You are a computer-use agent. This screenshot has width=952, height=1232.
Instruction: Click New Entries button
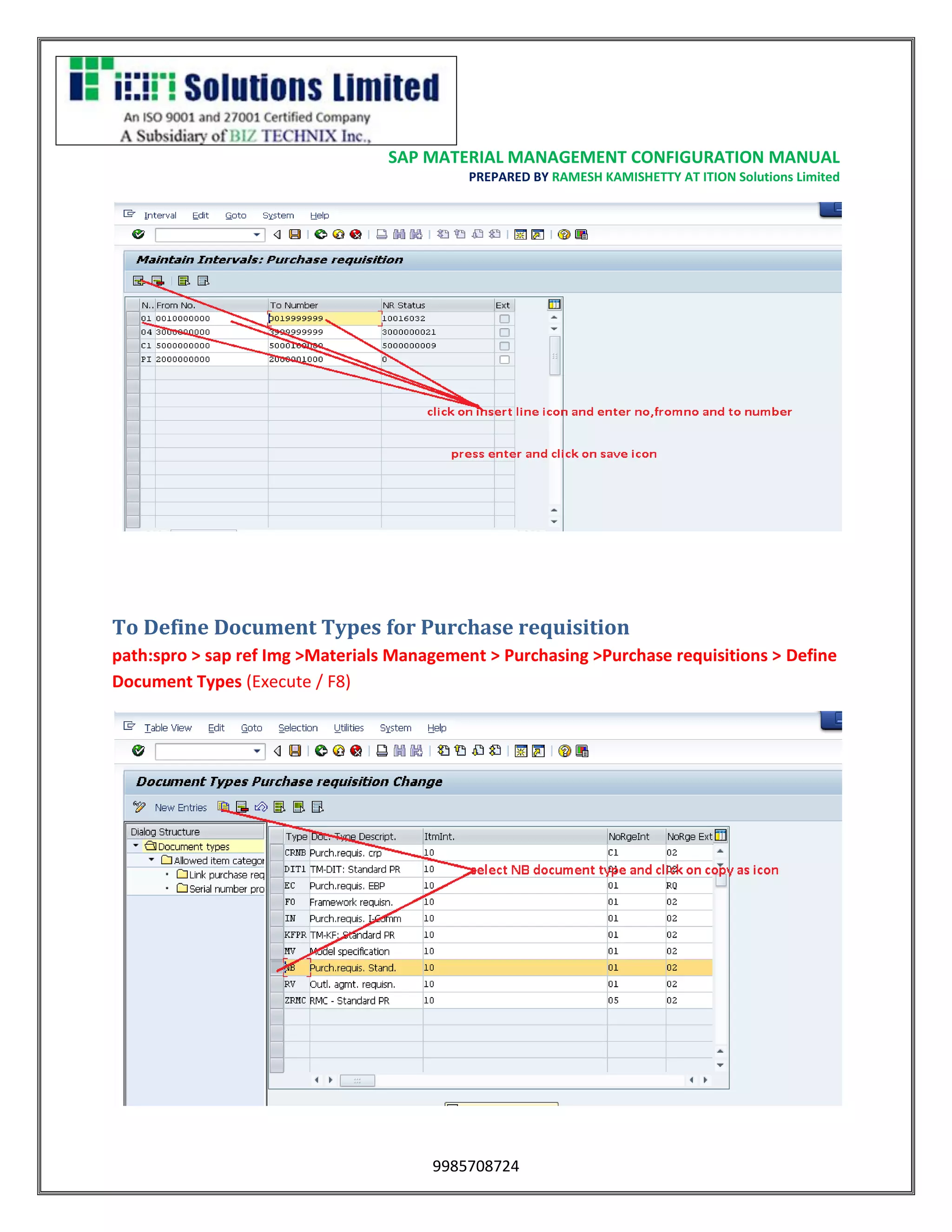coord(180,807)
